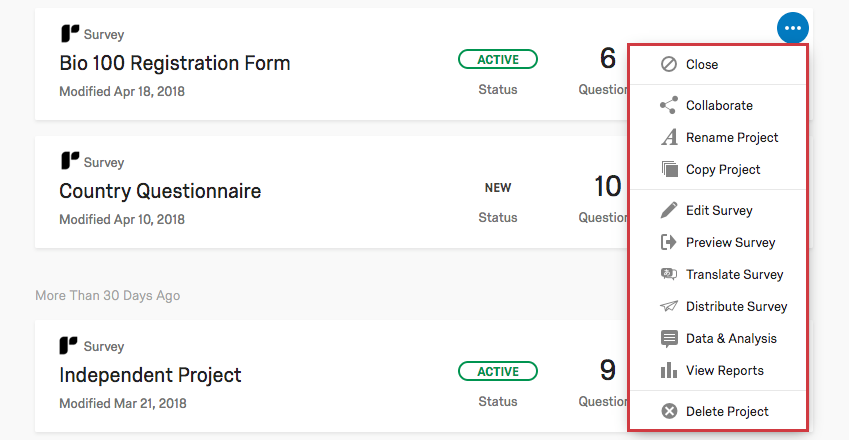Click the Close project circle-slash icon
The image size is (849, 440).
(669, 64)
